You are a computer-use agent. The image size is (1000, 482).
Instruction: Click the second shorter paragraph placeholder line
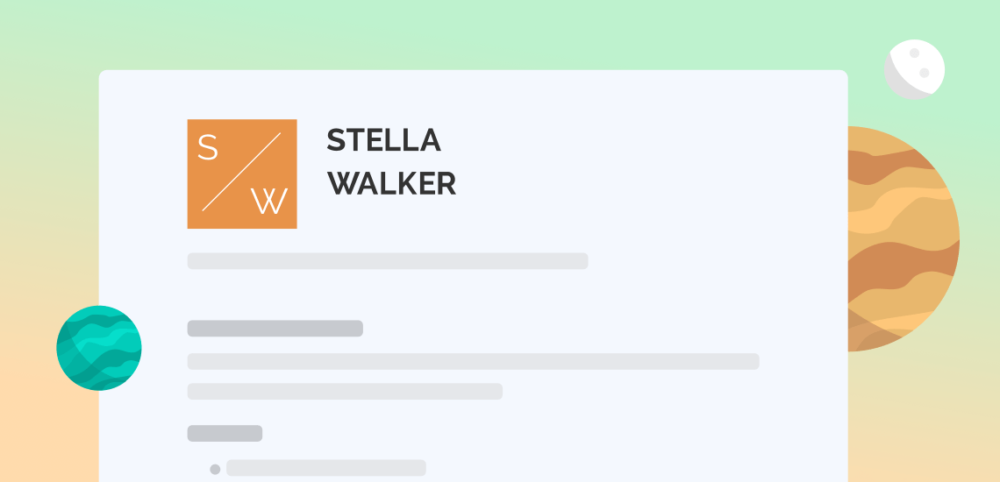click(345, 391)
